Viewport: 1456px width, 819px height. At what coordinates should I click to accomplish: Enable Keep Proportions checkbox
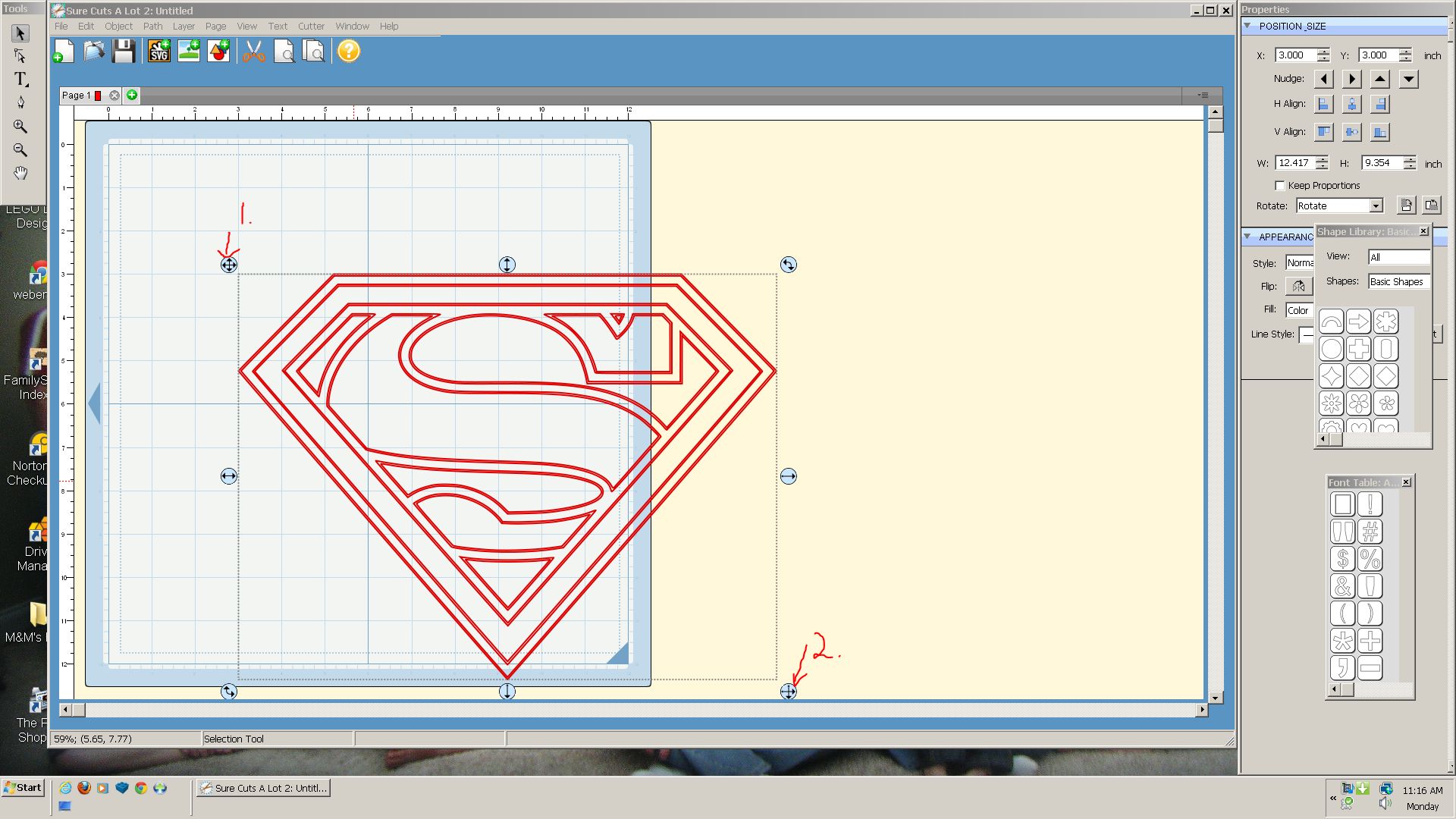(x=1280, y=186)
